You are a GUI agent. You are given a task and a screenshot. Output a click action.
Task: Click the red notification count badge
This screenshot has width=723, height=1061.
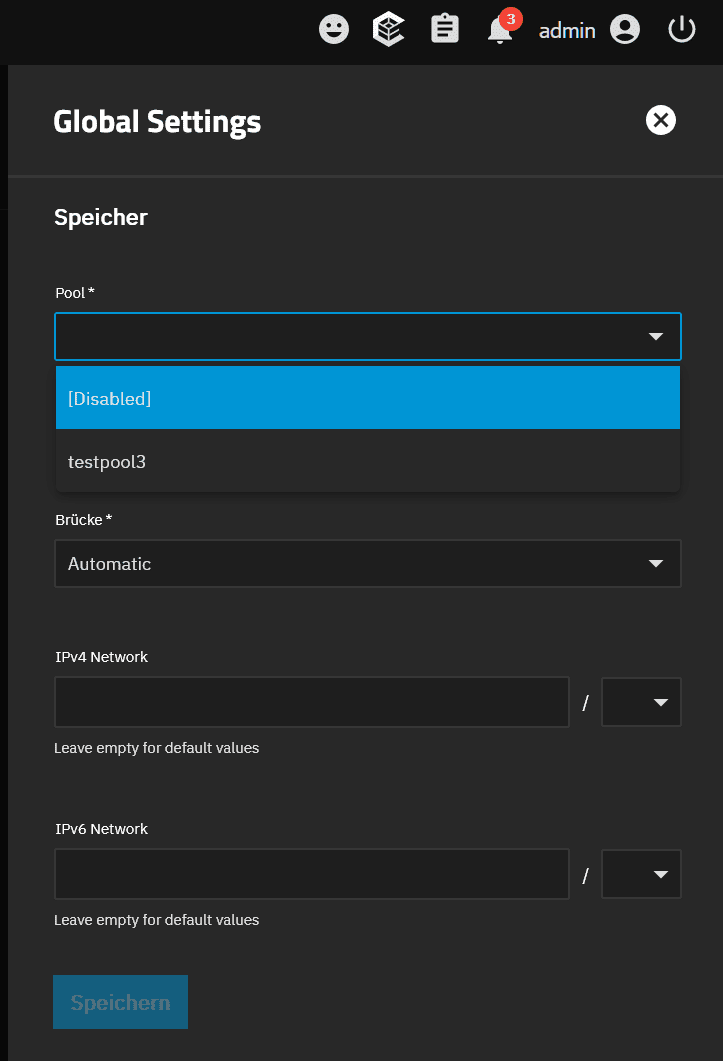click(511, 18)
